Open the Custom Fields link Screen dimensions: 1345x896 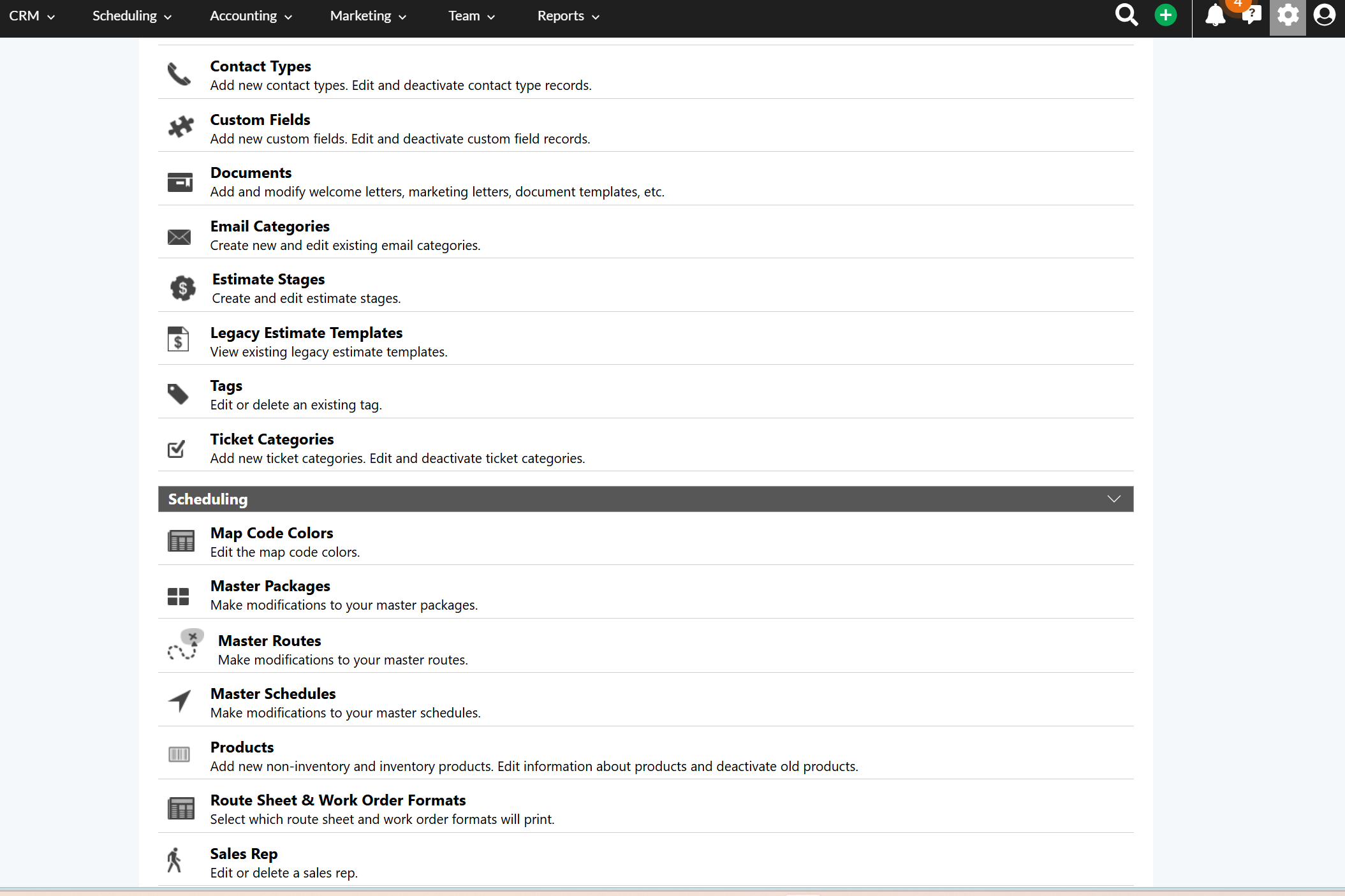tap(260, 120)
